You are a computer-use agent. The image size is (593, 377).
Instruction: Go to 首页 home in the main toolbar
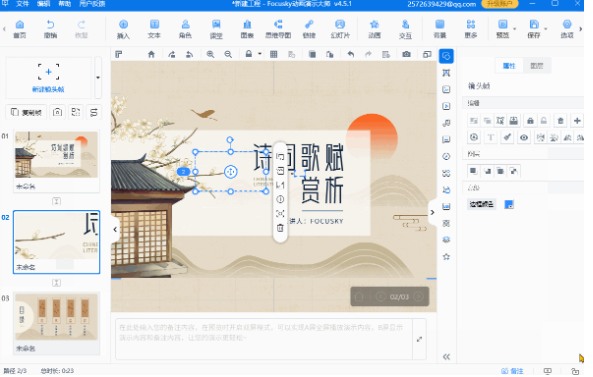(20, 29)
